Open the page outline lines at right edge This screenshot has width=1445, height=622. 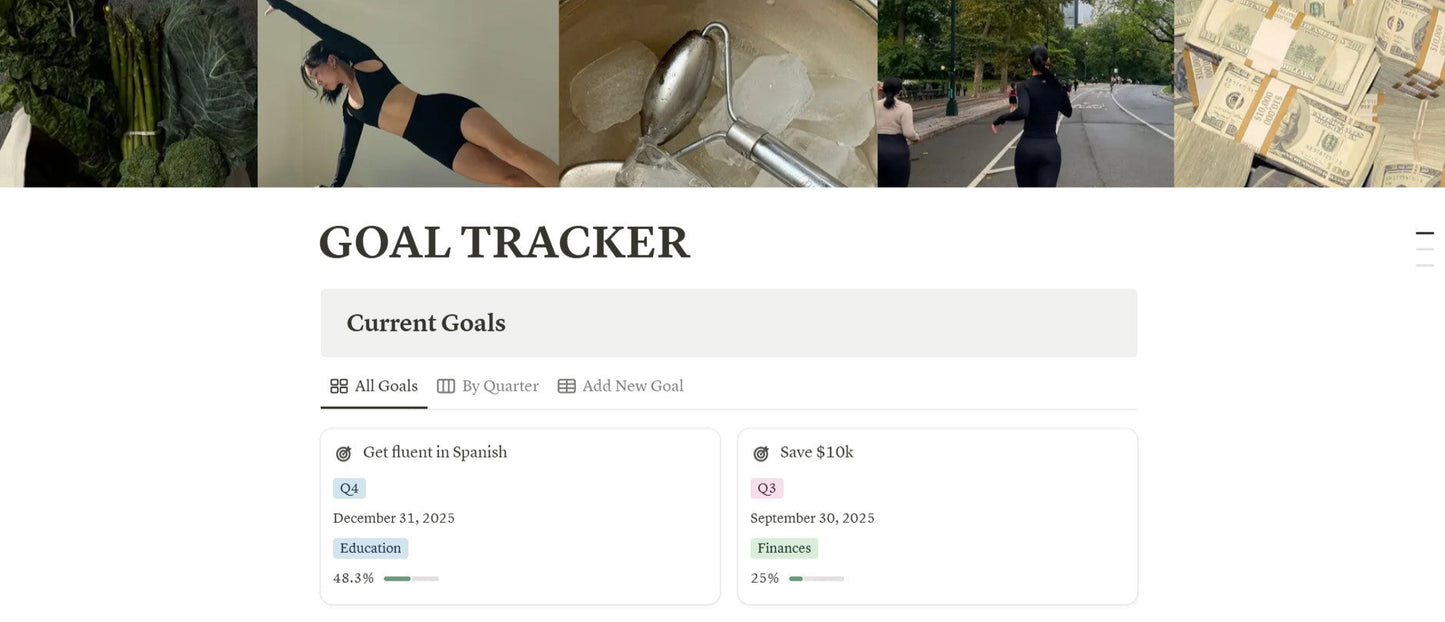tap(1424, 249)
